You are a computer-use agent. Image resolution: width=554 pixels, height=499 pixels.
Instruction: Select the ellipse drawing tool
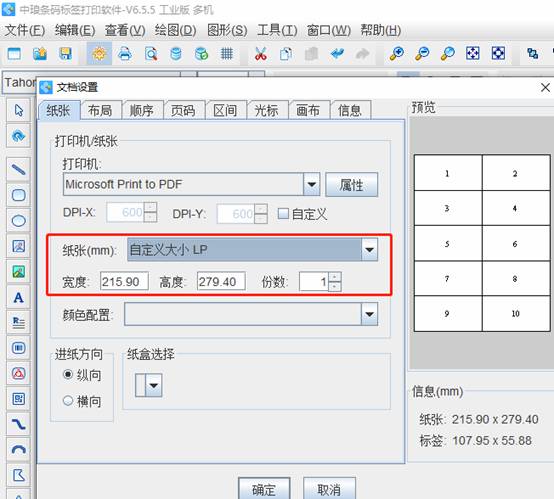(x=18, y=221)
